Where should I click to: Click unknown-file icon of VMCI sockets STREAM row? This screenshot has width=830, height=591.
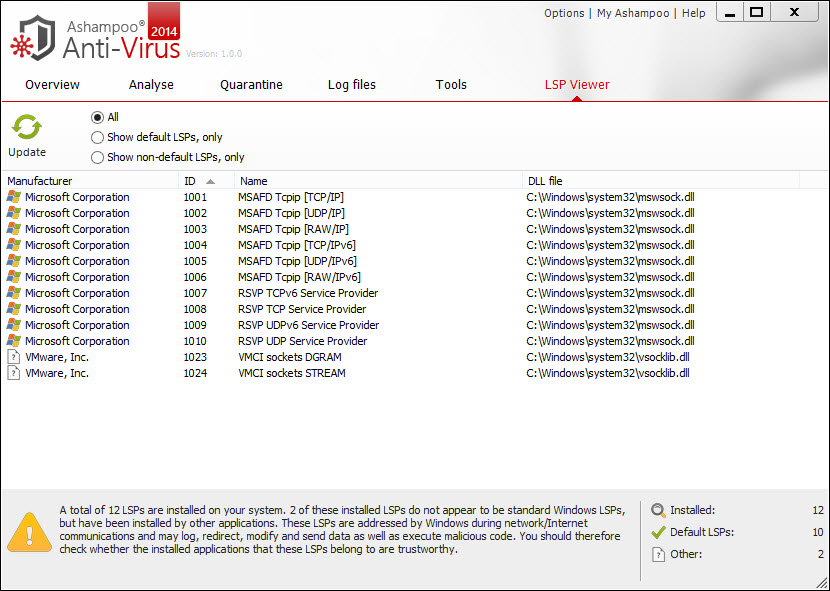14,373
